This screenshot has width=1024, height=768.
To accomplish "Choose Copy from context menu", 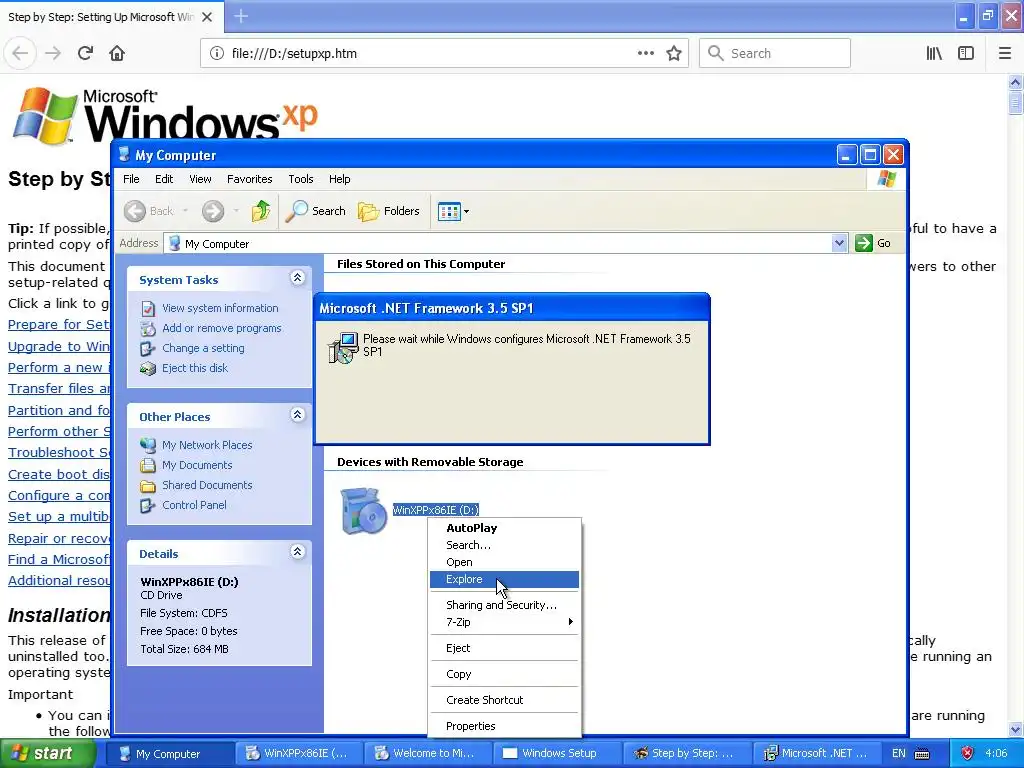I will click(x=504, y=675).
